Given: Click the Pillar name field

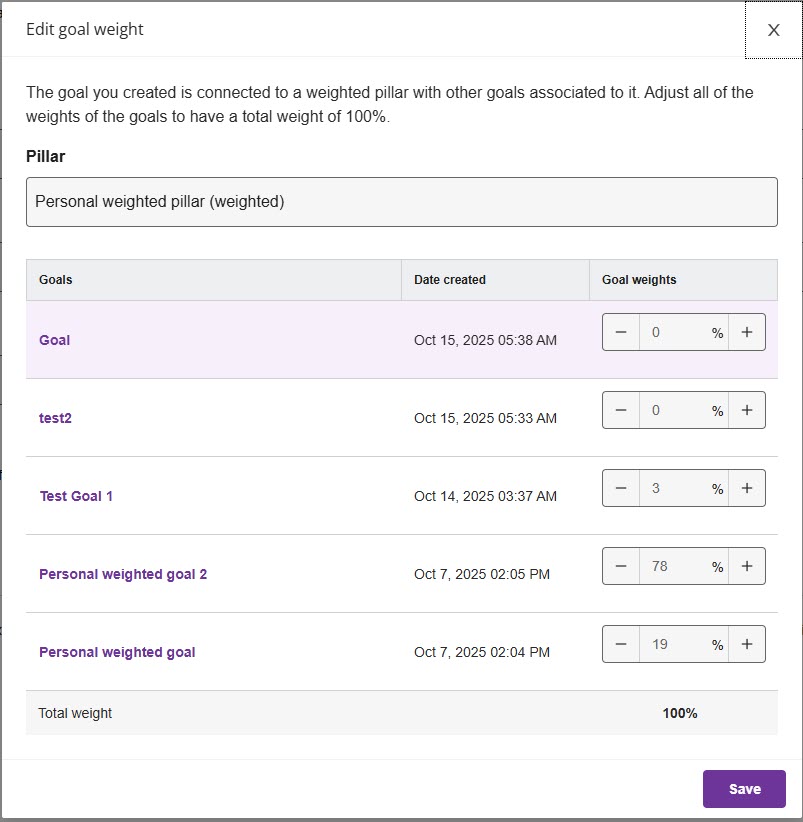Looking at the screenshot, I should (401, 202).
